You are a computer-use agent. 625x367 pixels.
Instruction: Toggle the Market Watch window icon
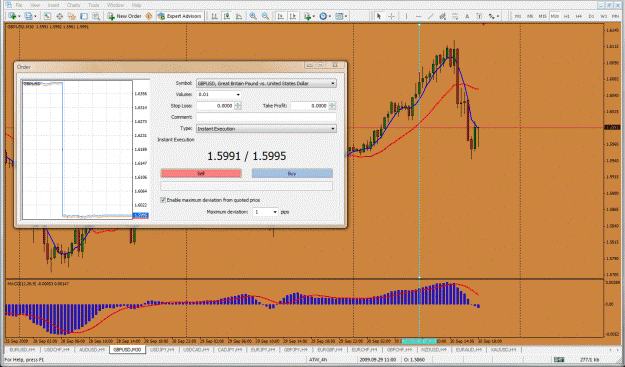47,16
